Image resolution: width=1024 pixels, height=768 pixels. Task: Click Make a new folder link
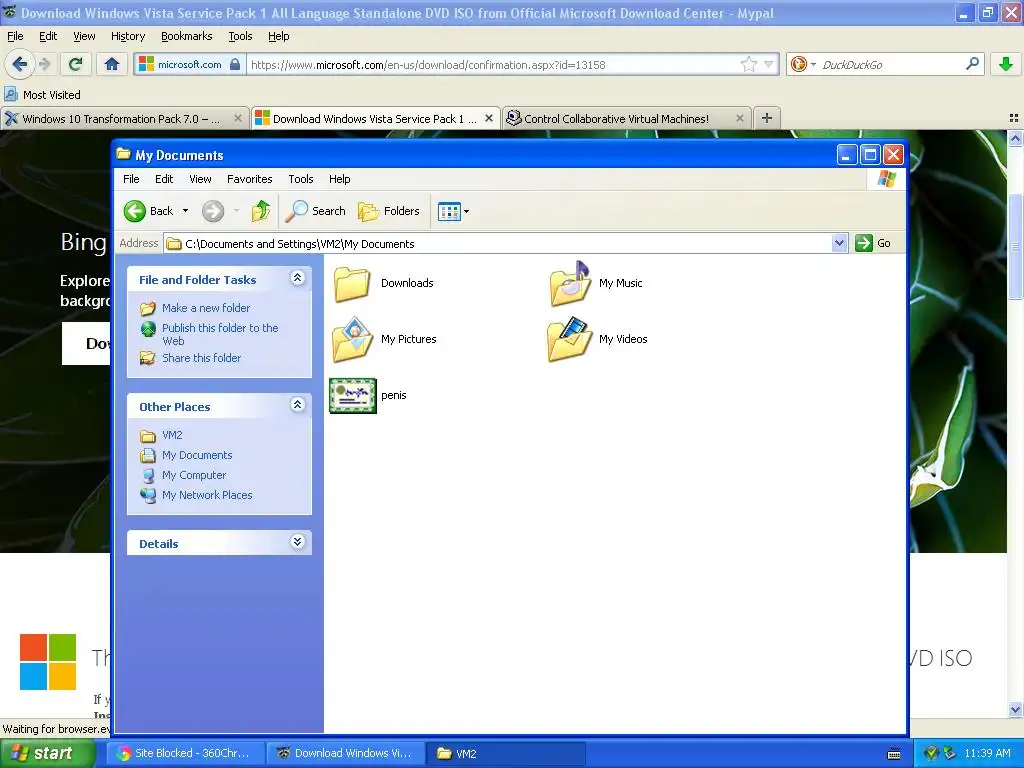tap(206, 308)
